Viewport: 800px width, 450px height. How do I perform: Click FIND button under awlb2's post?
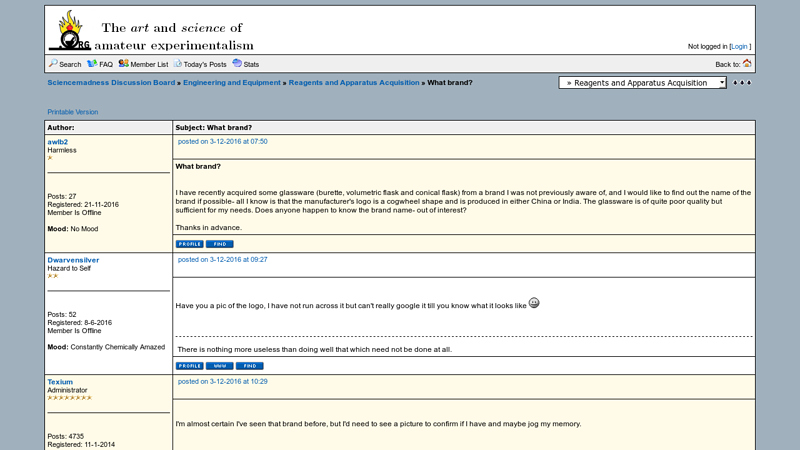click(220, 244)
